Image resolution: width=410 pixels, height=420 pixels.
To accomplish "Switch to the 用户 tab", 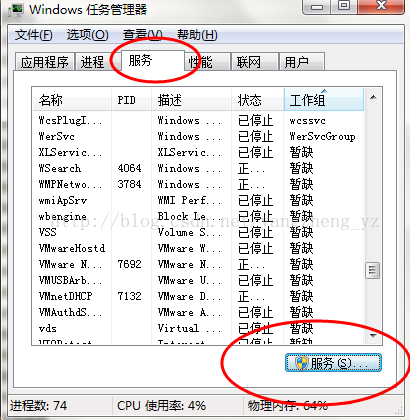I will tap(302, 62).
